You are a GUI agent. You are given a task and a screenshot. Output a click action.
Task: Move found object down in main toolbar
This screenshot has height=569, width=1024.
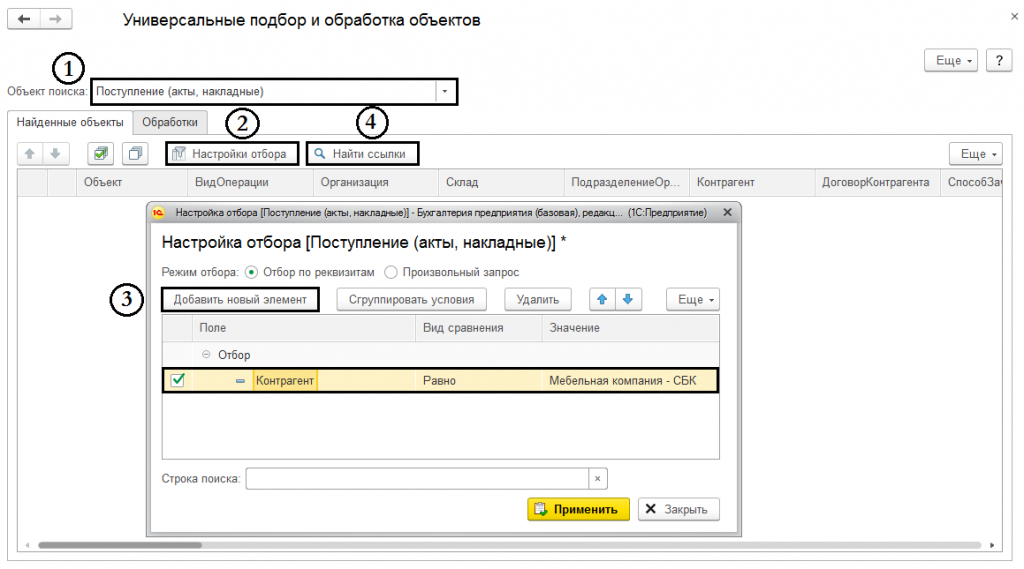56,154
